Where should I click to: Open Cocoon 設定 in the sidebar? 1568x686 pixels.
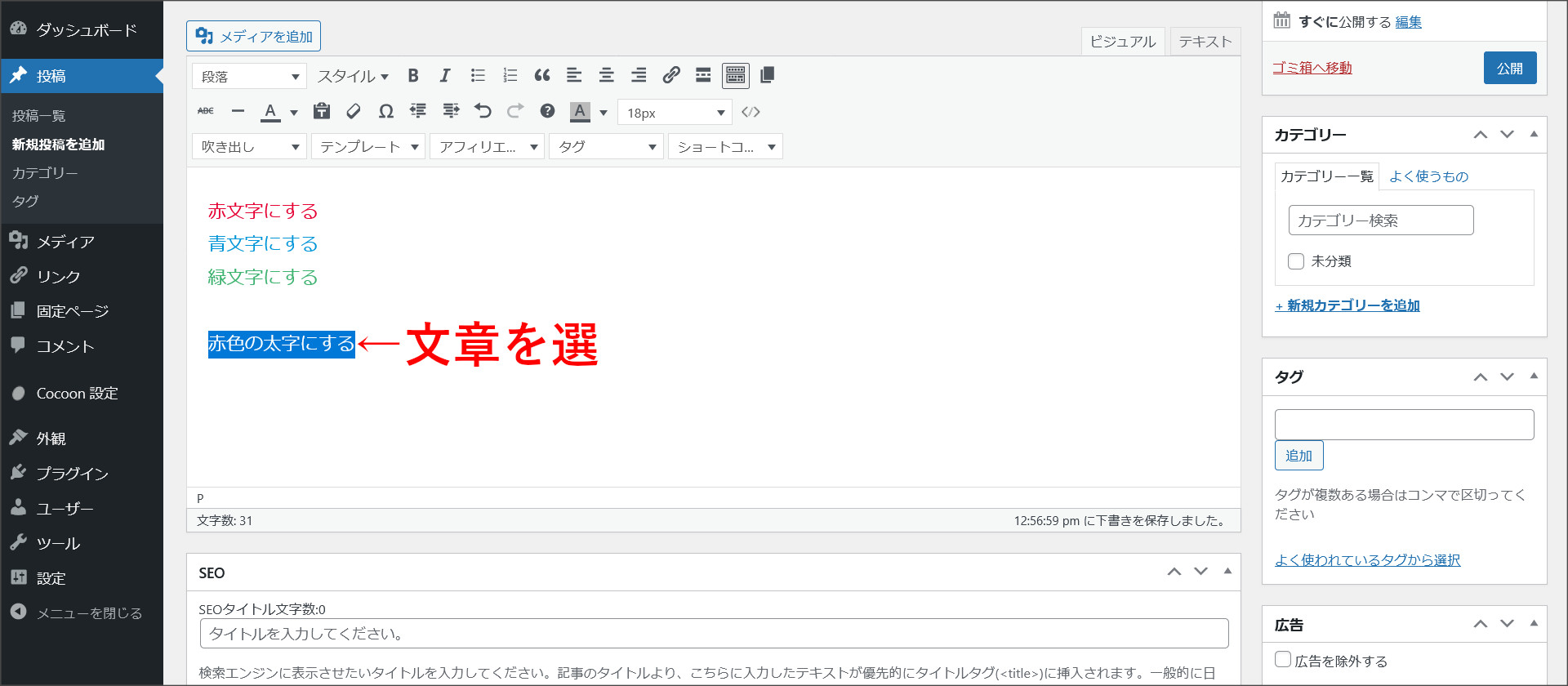[x=82, y=394]
